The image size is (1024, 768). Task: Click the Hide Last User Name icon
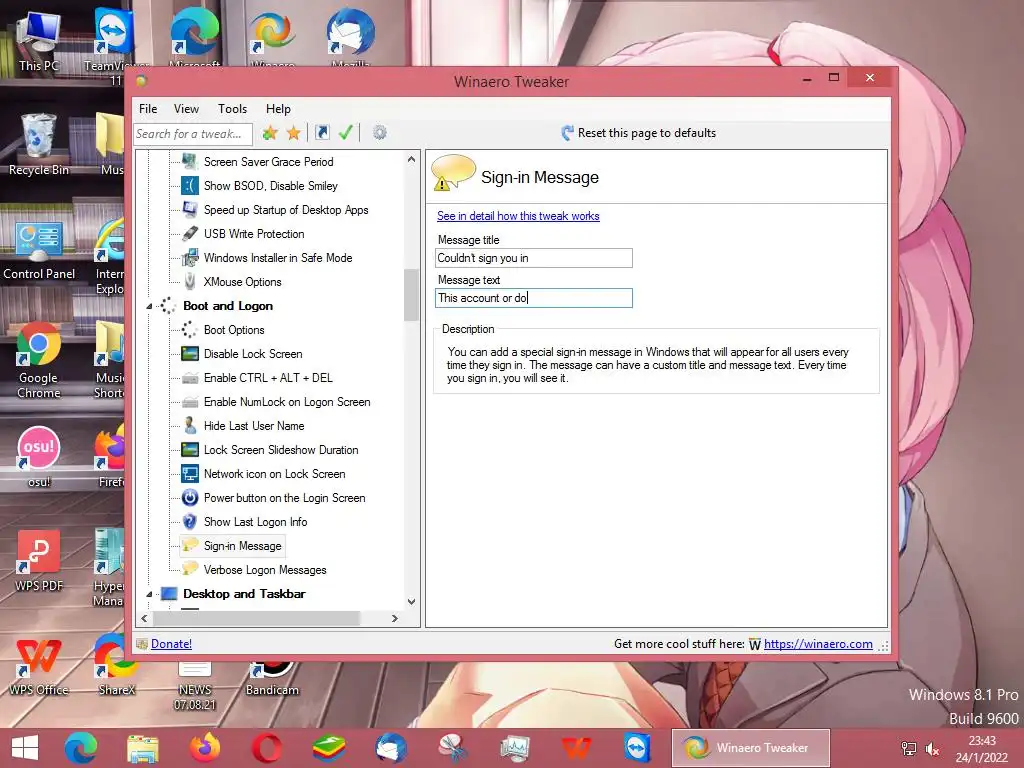(190, 426)
